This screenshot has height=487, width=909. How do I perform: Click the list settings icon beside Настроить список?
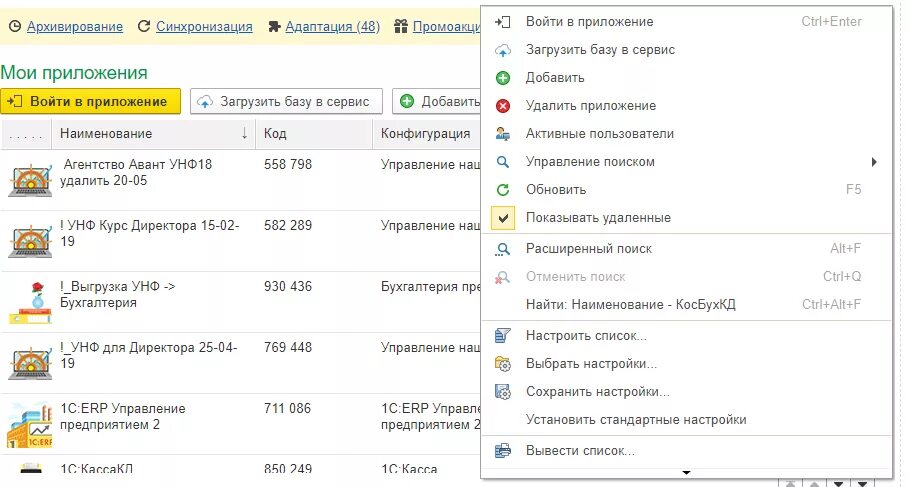[503, 336]
